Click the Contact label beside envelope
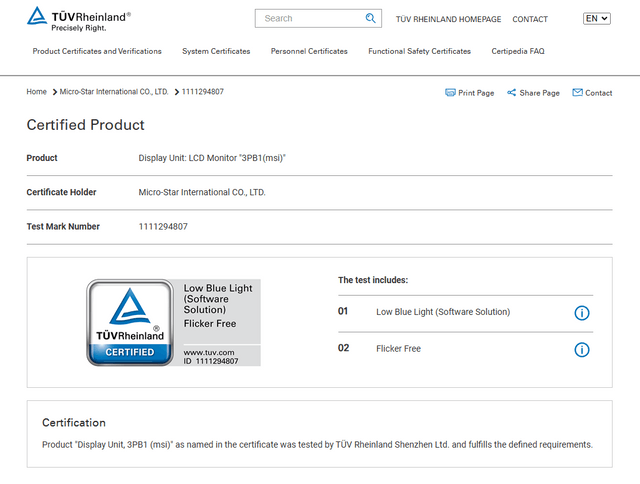640x484 pixels. (x=598, y=93)
